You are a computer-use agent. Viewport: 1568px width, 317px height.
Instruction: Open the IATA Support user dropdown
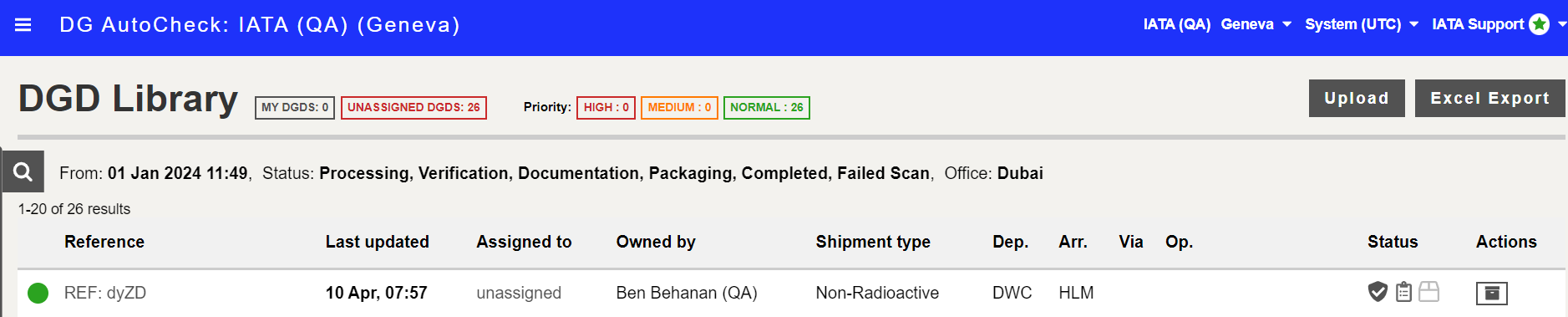pos(1498,24)
